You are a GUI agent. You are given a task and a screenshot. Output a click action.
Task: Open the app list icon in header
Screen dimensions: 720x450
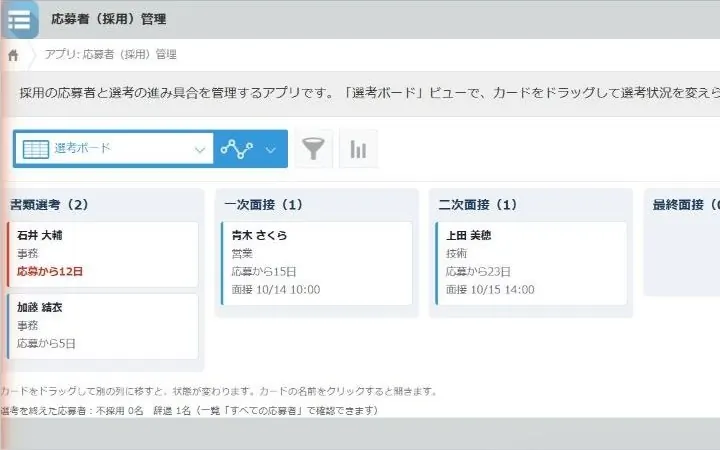[19, 20]
